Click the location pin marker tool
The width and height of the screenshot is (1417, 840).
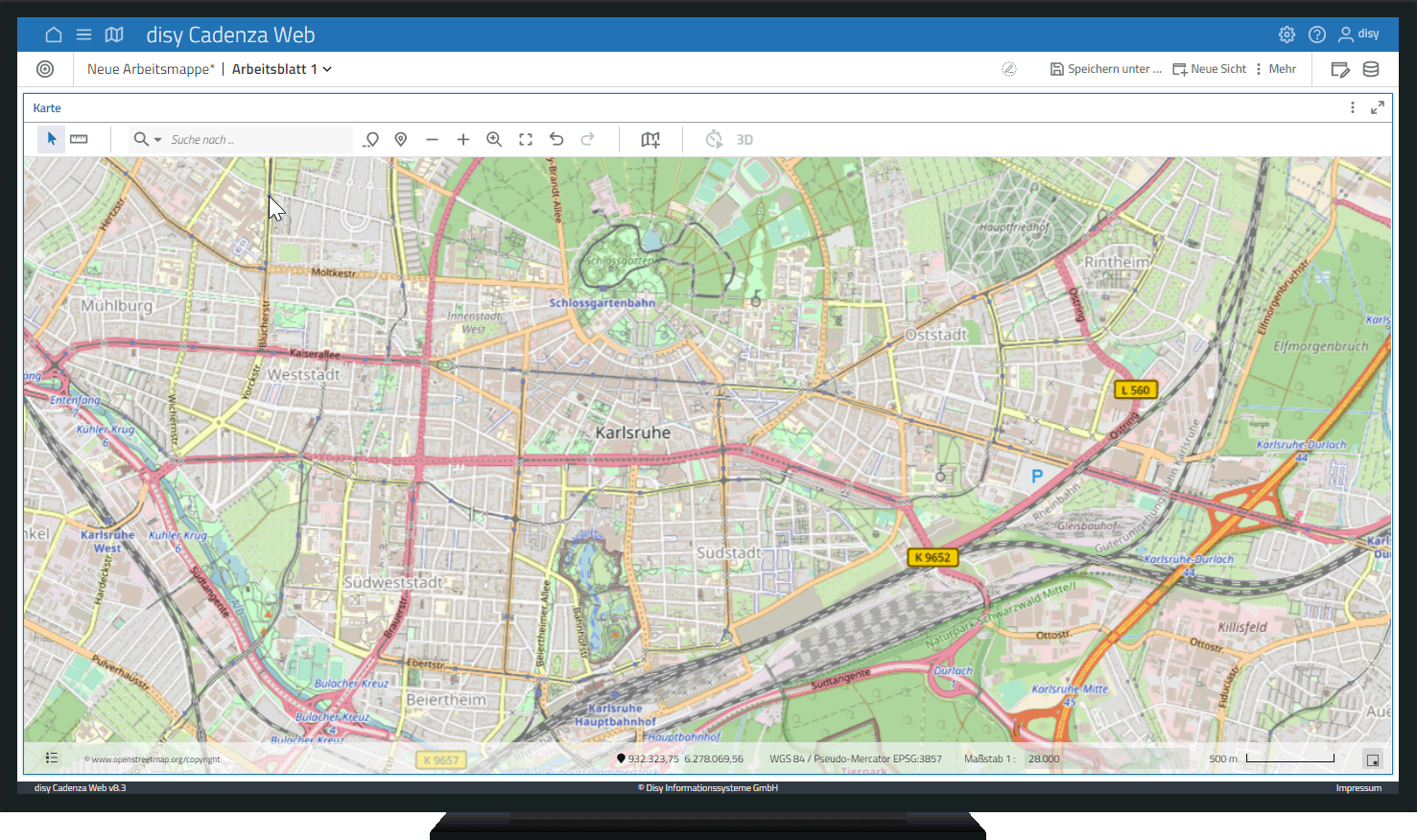tap(401, 140)
